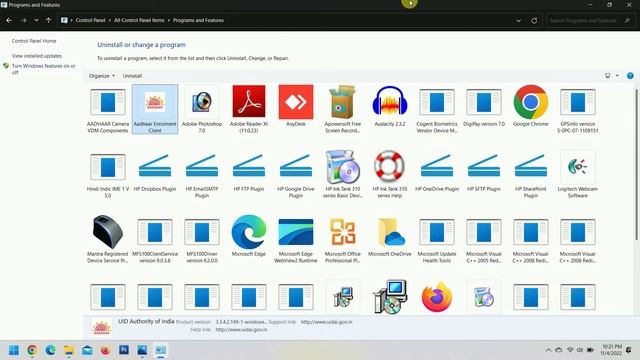Open Microsoft Edge from the taskbar
This screenshot has height=360, width=640.
pyautogui.click(x=51, y=350)
